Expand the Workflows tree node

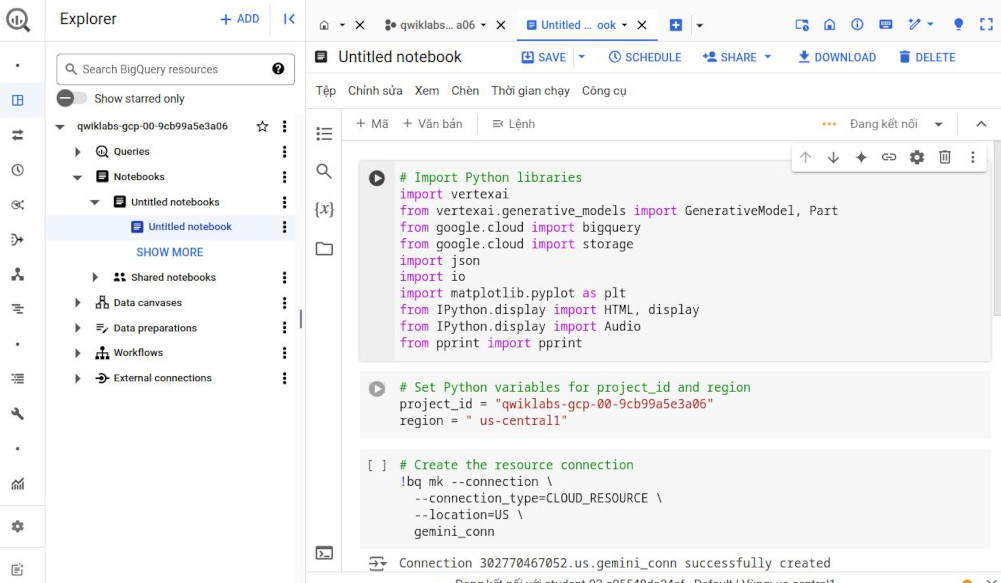click(x=77, y=353)
